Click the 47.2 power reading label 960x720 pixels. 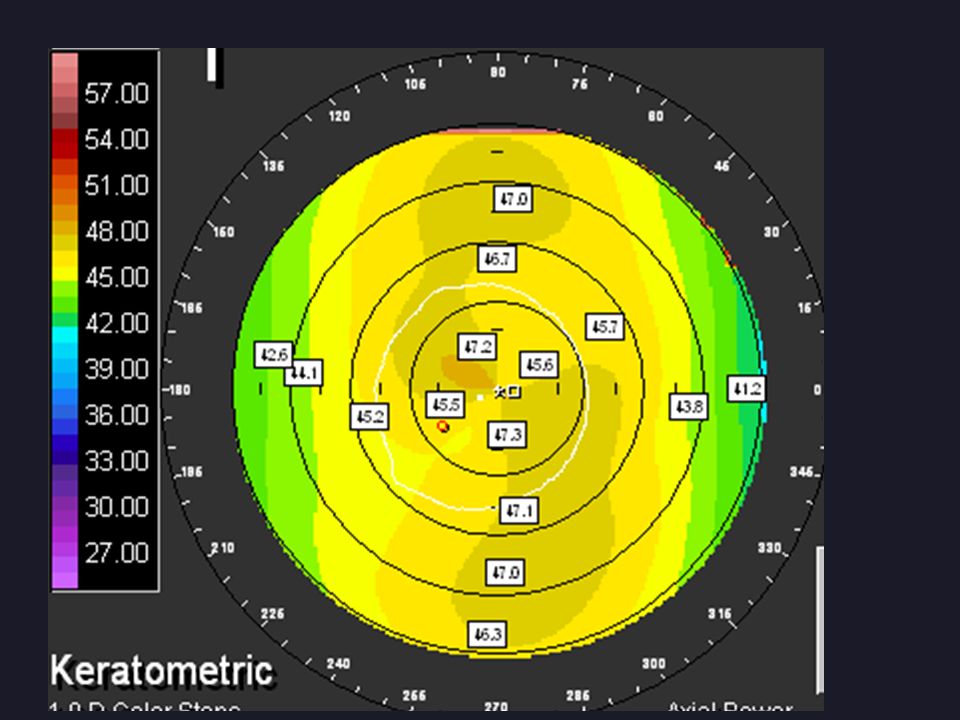[477, 347]
